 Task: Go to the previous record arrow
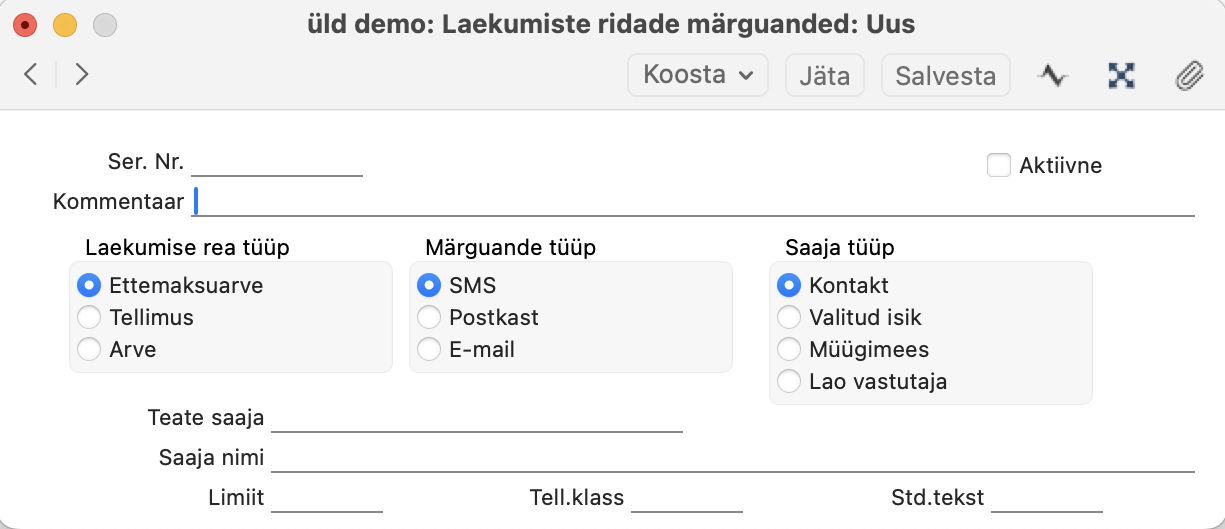(x=31, y=74)
